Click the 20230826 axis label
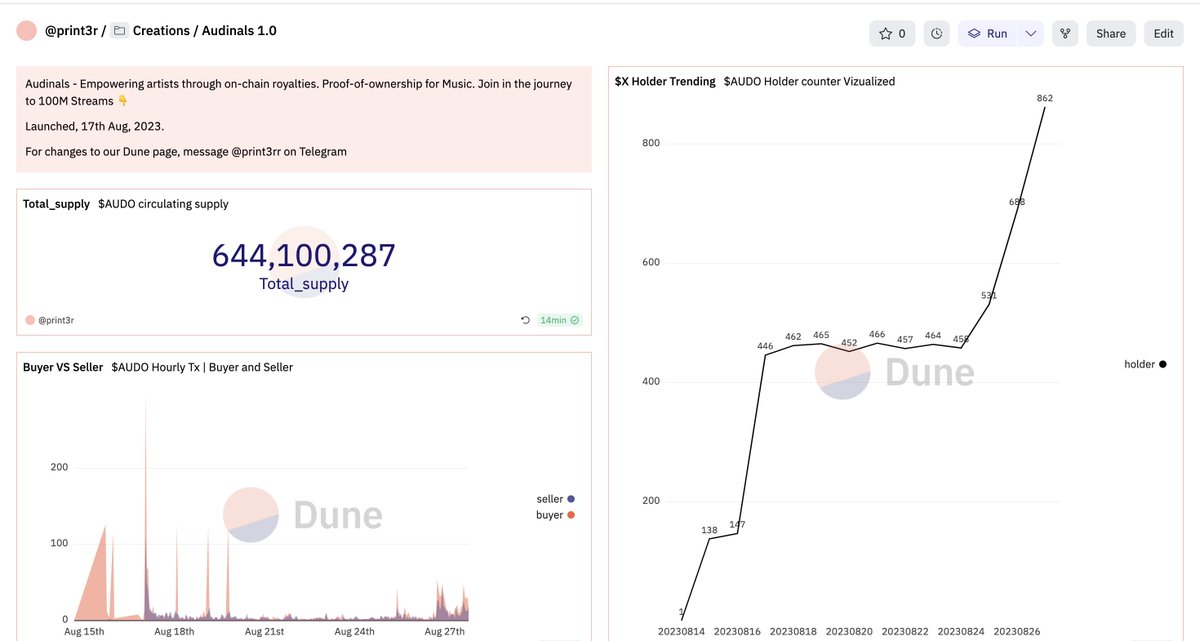 1018,632
